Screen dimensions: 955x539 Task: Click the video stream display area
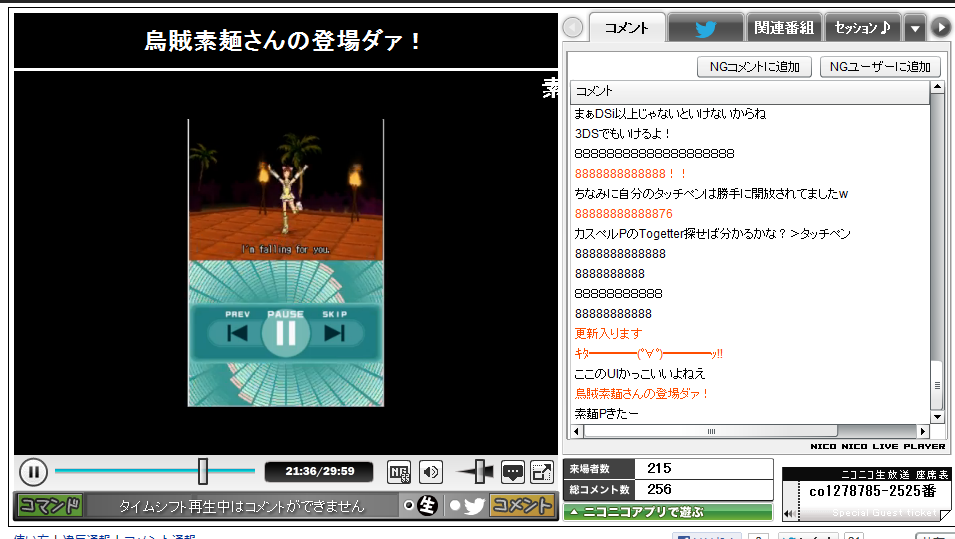pos(286,263)
